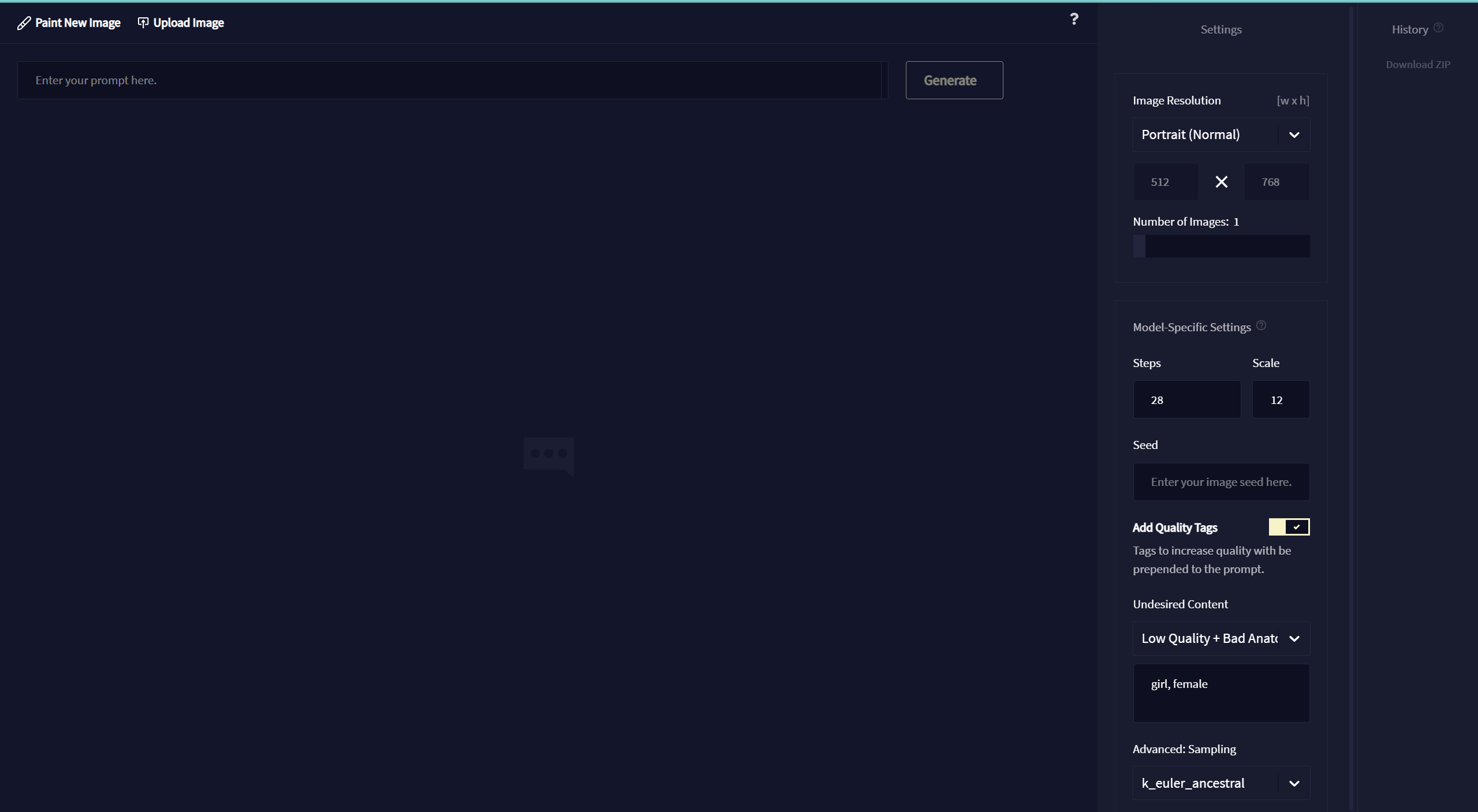The width and height of the screenshot is (1478, 812).
Task: Click the History help circle icon
Action: [1439, 28]
